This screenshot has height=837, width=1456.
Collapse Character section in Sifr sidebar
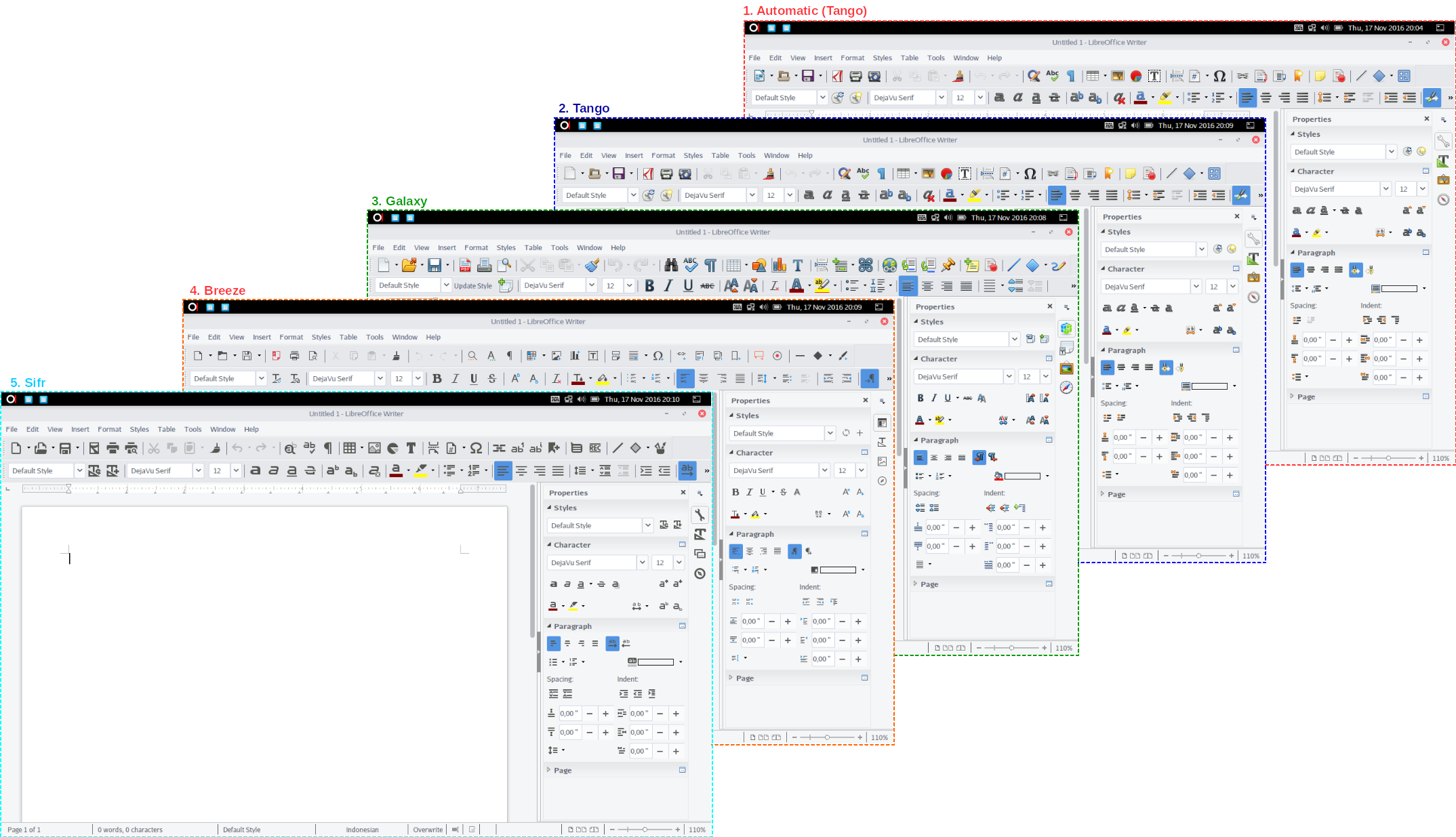pyautogui.click(x=549, y=545)
